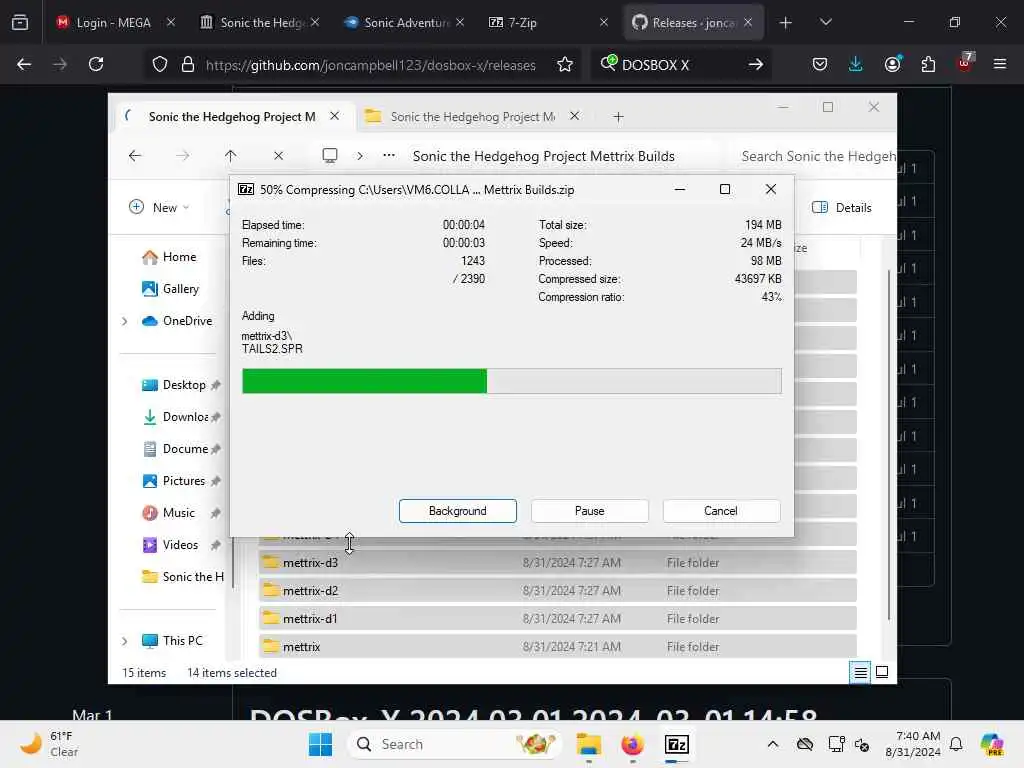1024x768 pixels.
Task: Click the GitHub URL address bar
Action: [x=370, y=65]
